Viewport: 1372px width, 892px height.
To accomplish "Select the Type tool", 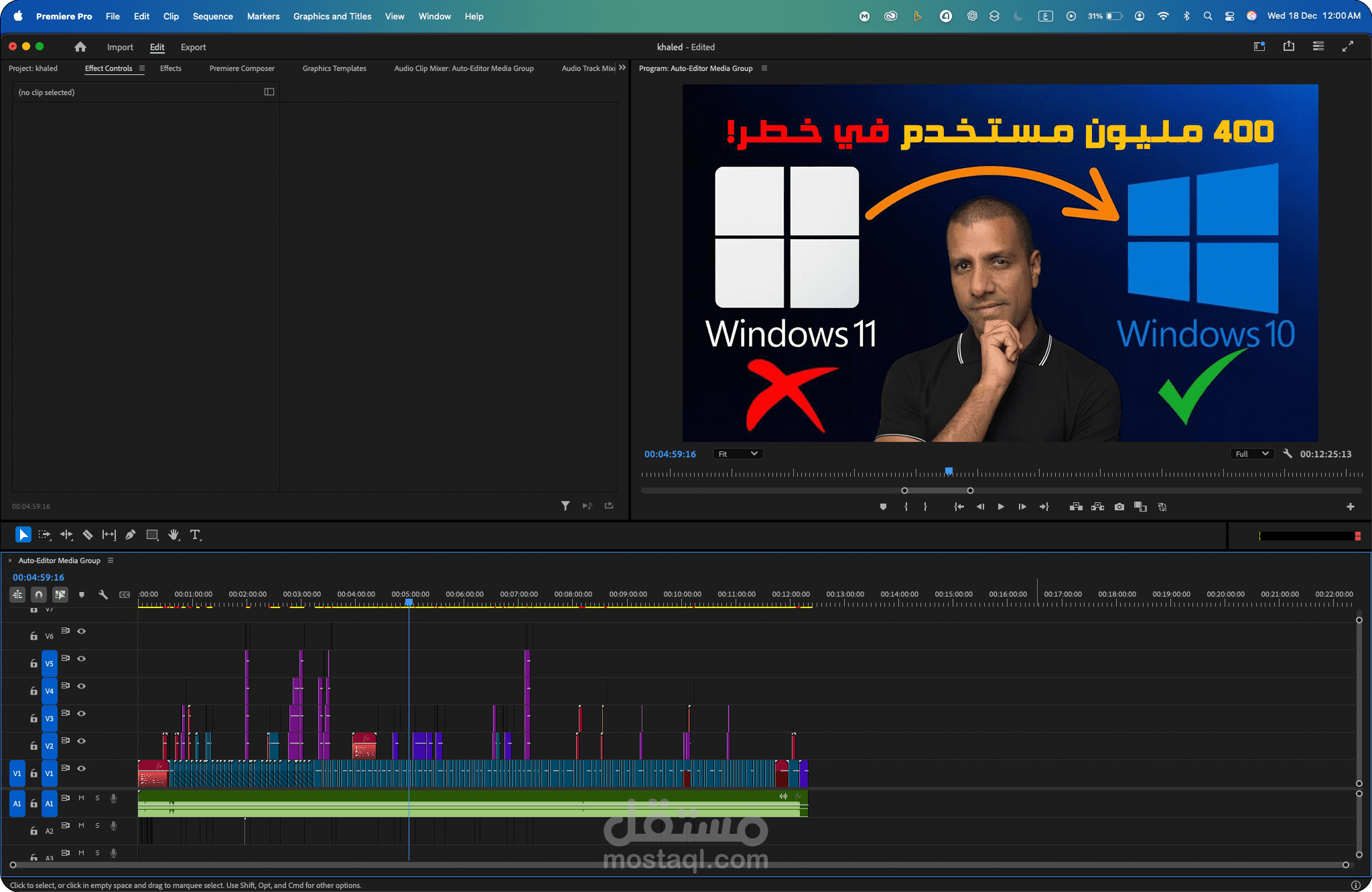I will (x=195, y=534).
